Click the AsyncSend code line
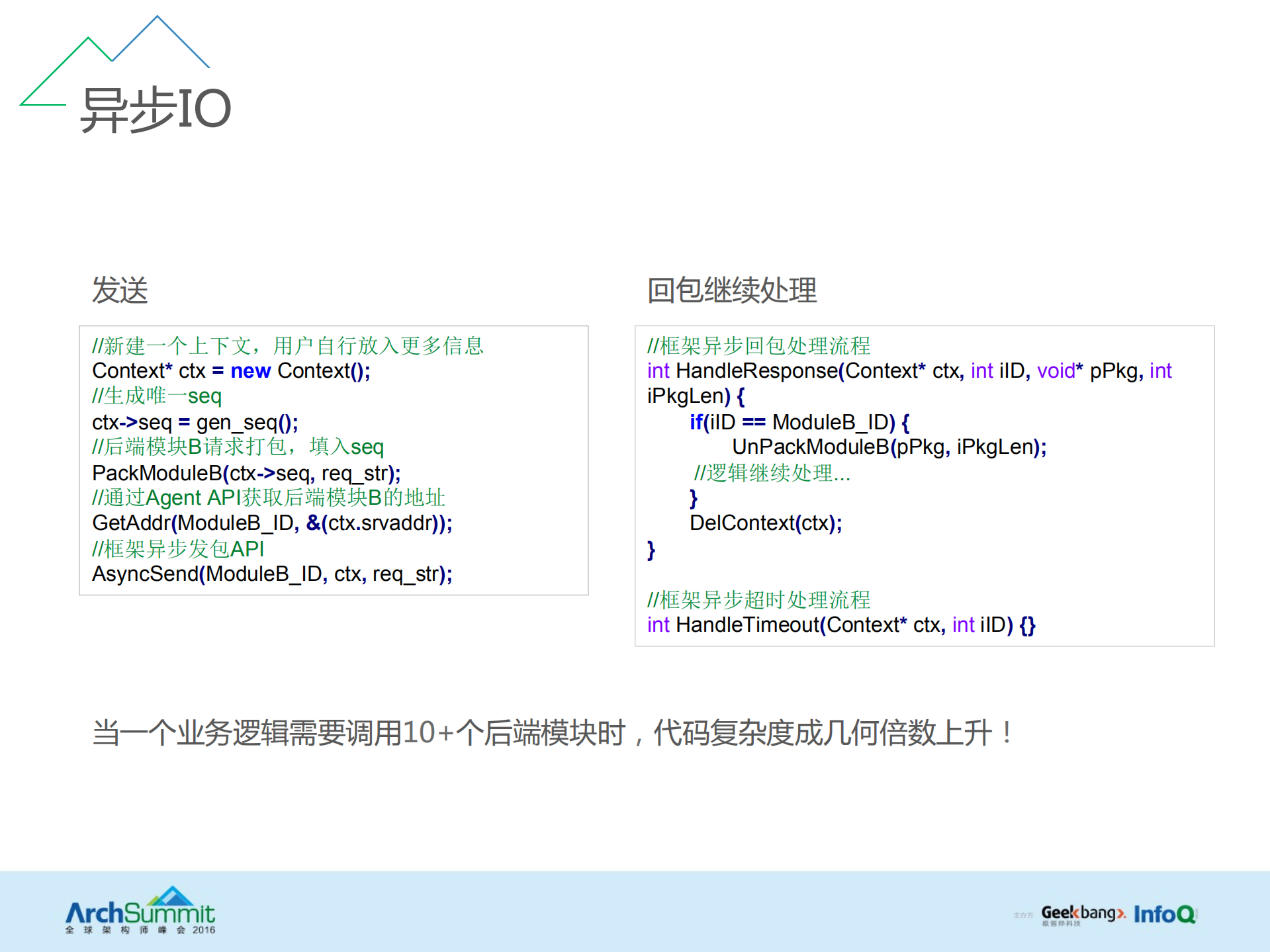 [x=272, y=574]
